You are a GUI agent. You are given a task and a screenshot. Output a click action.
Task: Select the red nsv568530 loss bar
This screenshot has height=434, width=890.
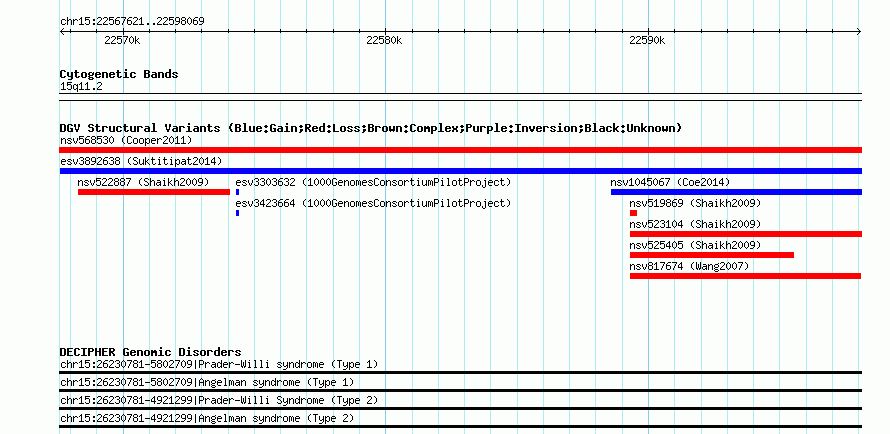coord(460,150)
